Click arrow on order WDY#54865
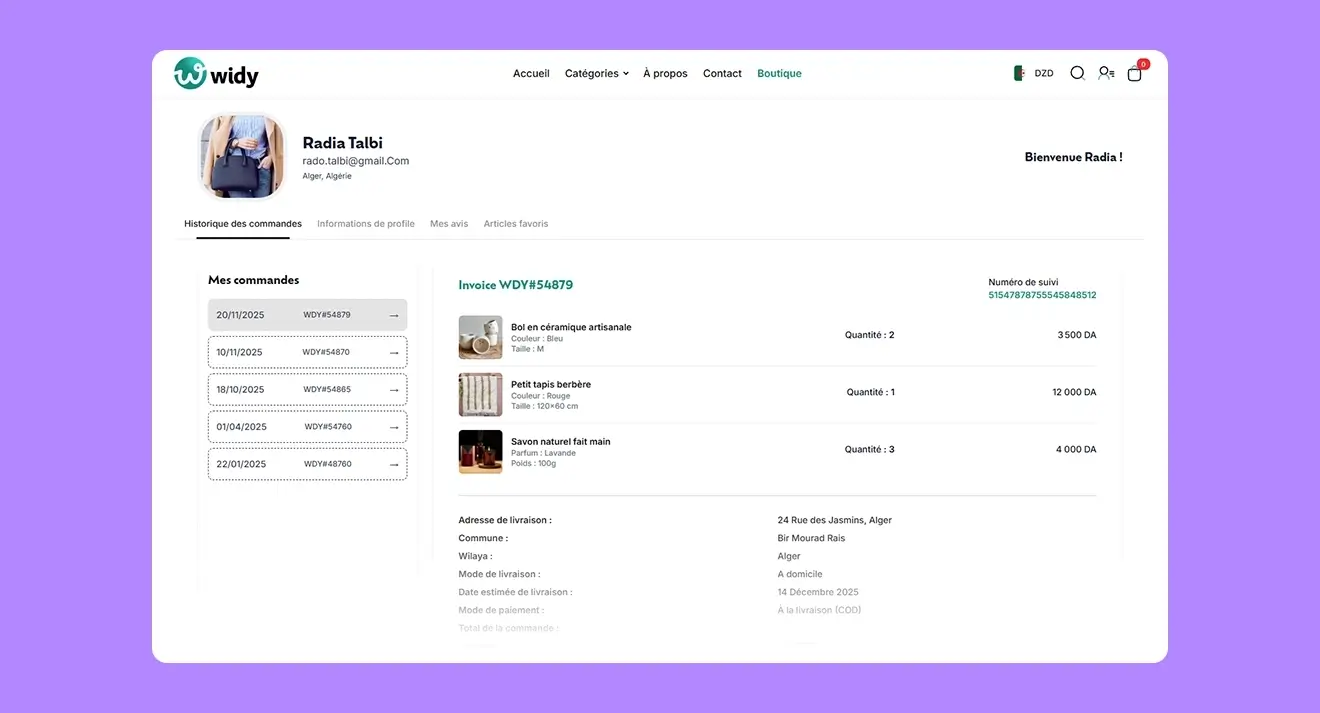Viewport: 1320px width, 713px height. 394,390
